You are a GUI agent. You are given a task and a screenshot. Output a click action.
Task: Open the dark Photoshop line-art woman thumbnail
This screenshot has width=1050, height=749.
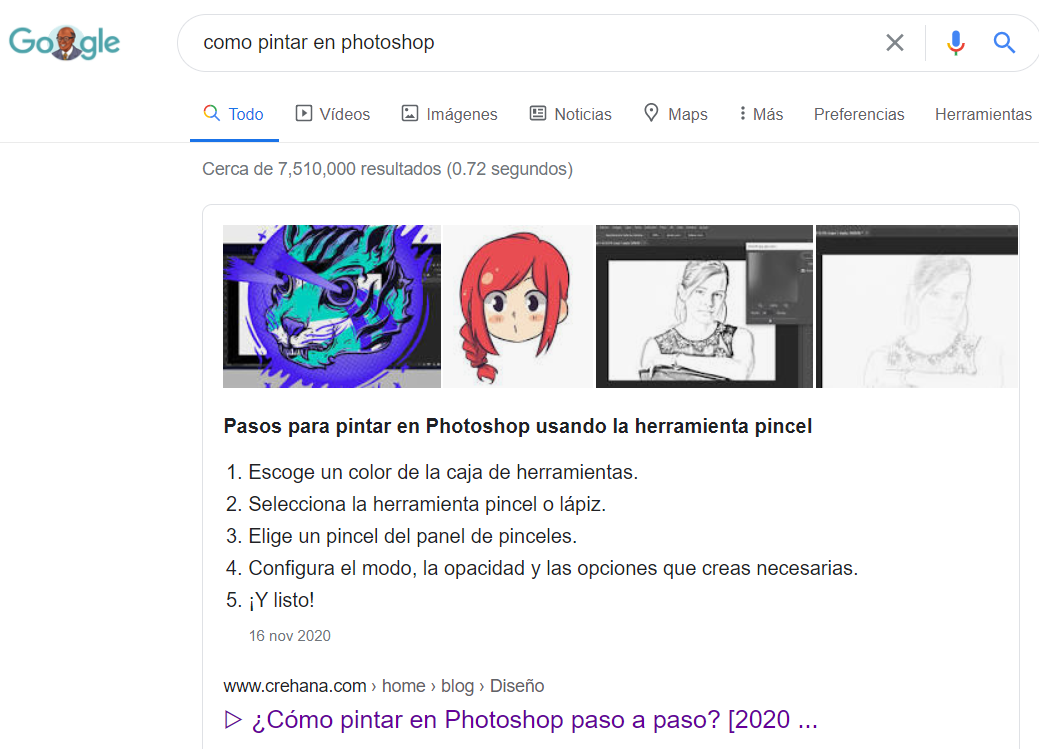click(x=704, y=306)
